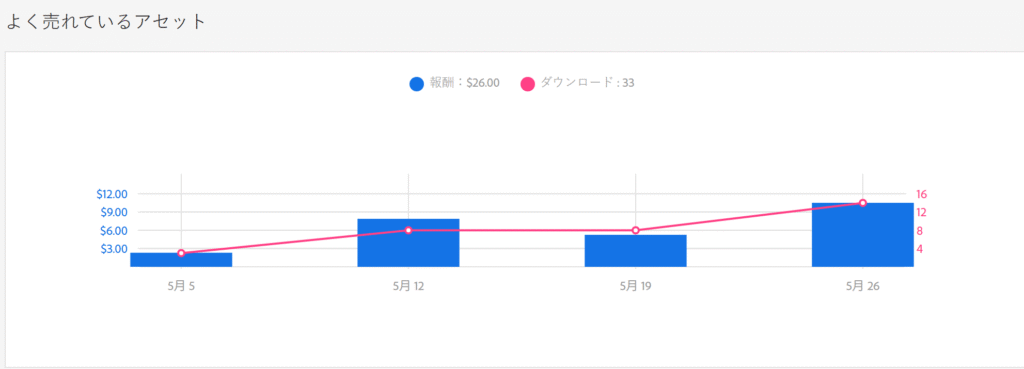Viewport: 1024px width, 369px height.
Task: Click the ダウンロード：33 legend label
Action: click(588, 83)
